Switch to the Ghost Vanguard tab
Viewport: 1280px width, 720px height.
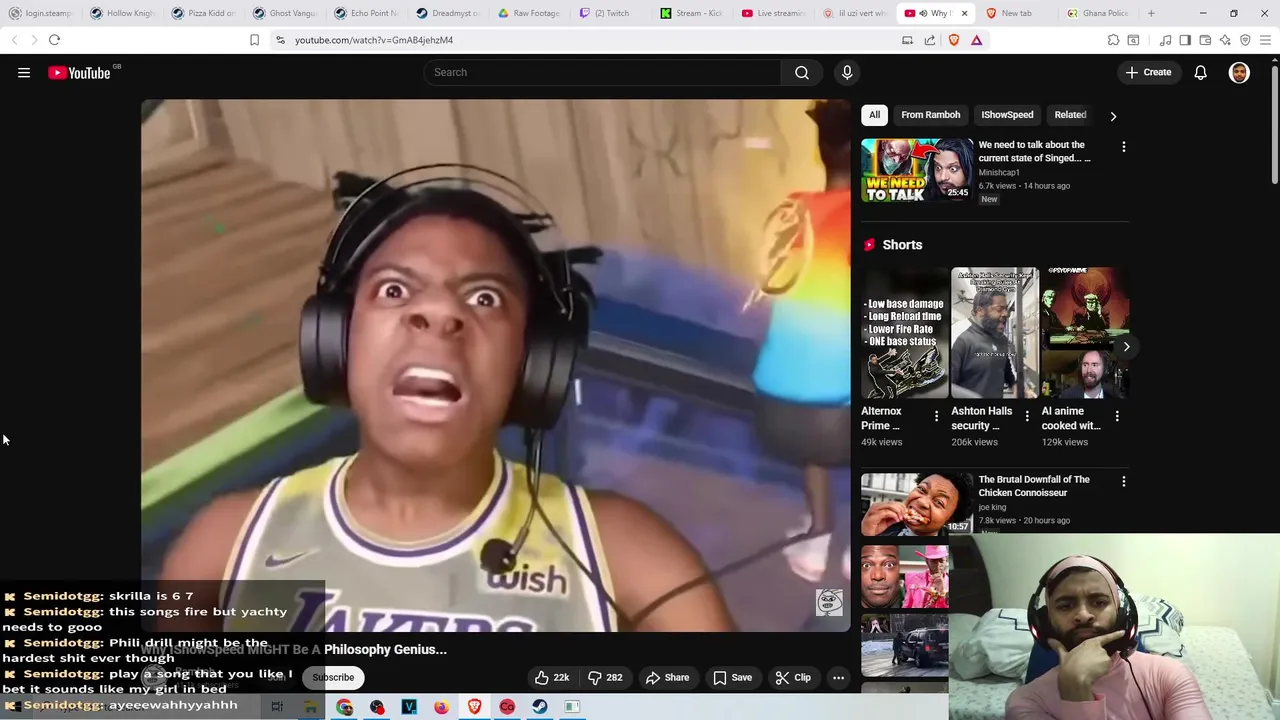point(285,13)
